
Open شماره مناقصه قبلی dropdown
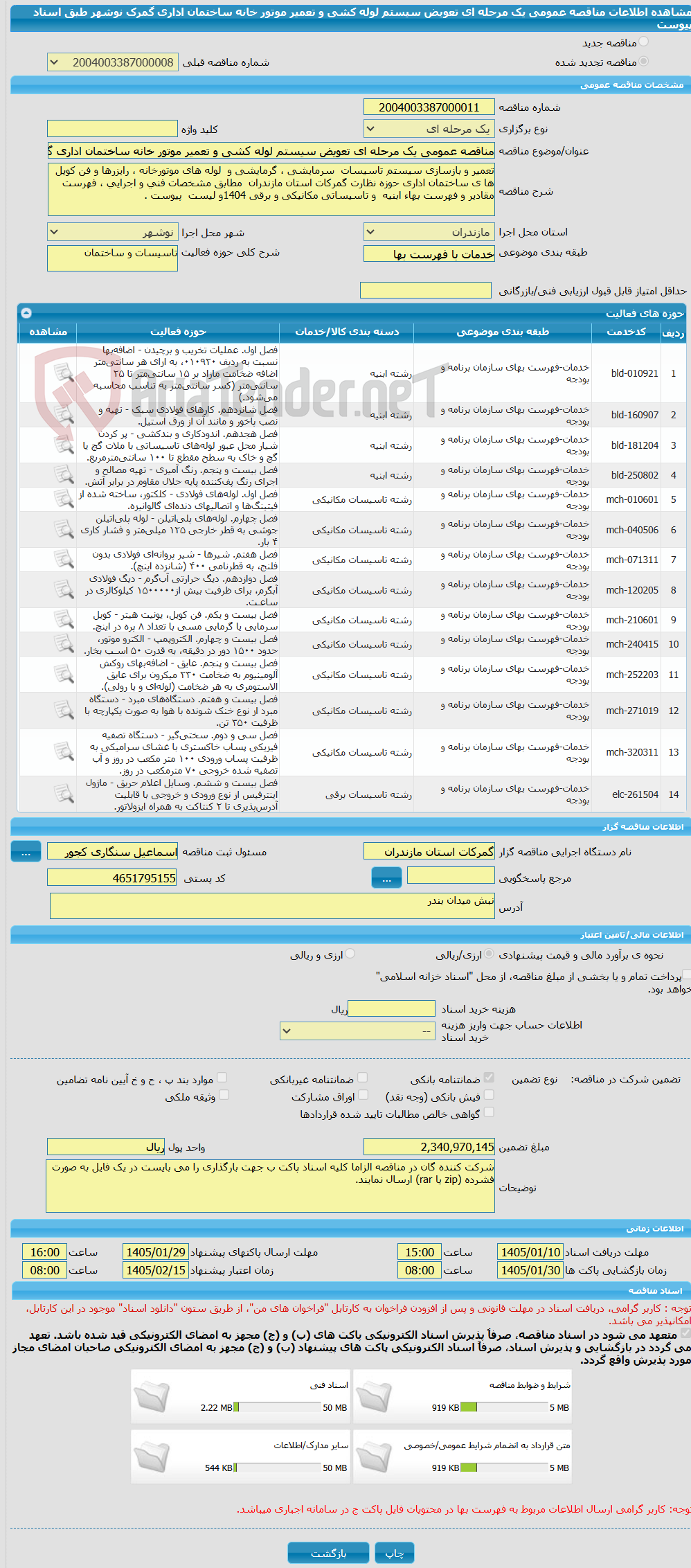pyautogui.click(x=112, y=62)
